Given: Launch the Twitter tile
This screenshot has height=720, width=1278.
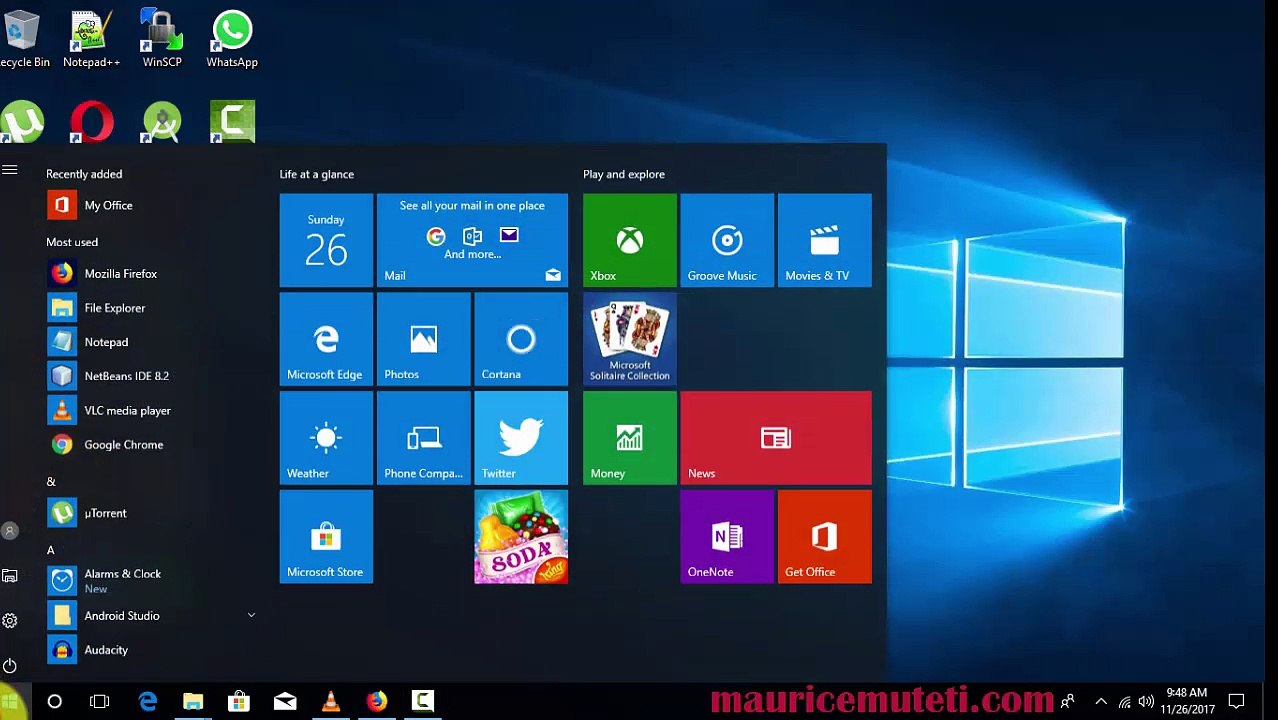Looking at the screenshot, I should pyautogui.click(x=521, y=438).
